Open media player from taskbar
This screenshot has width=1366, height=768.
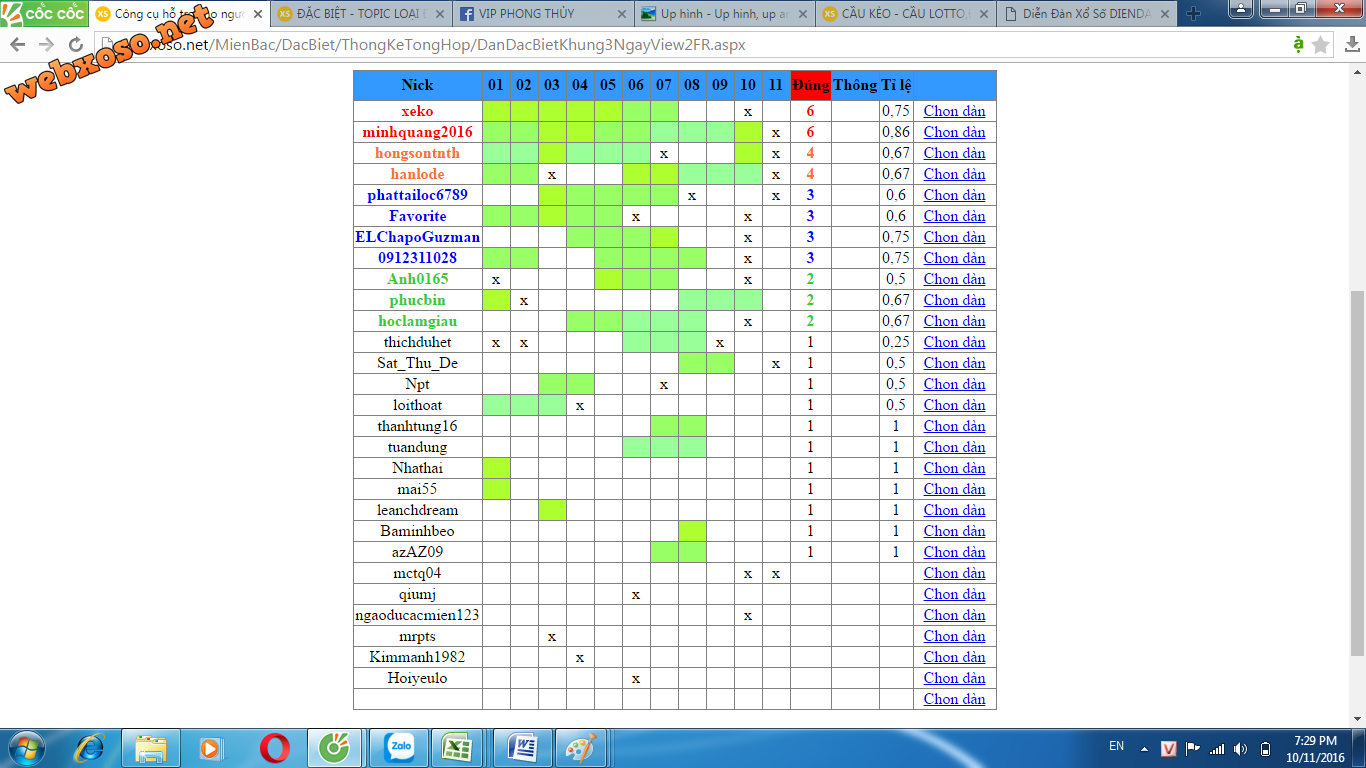[x=212, y=748]
